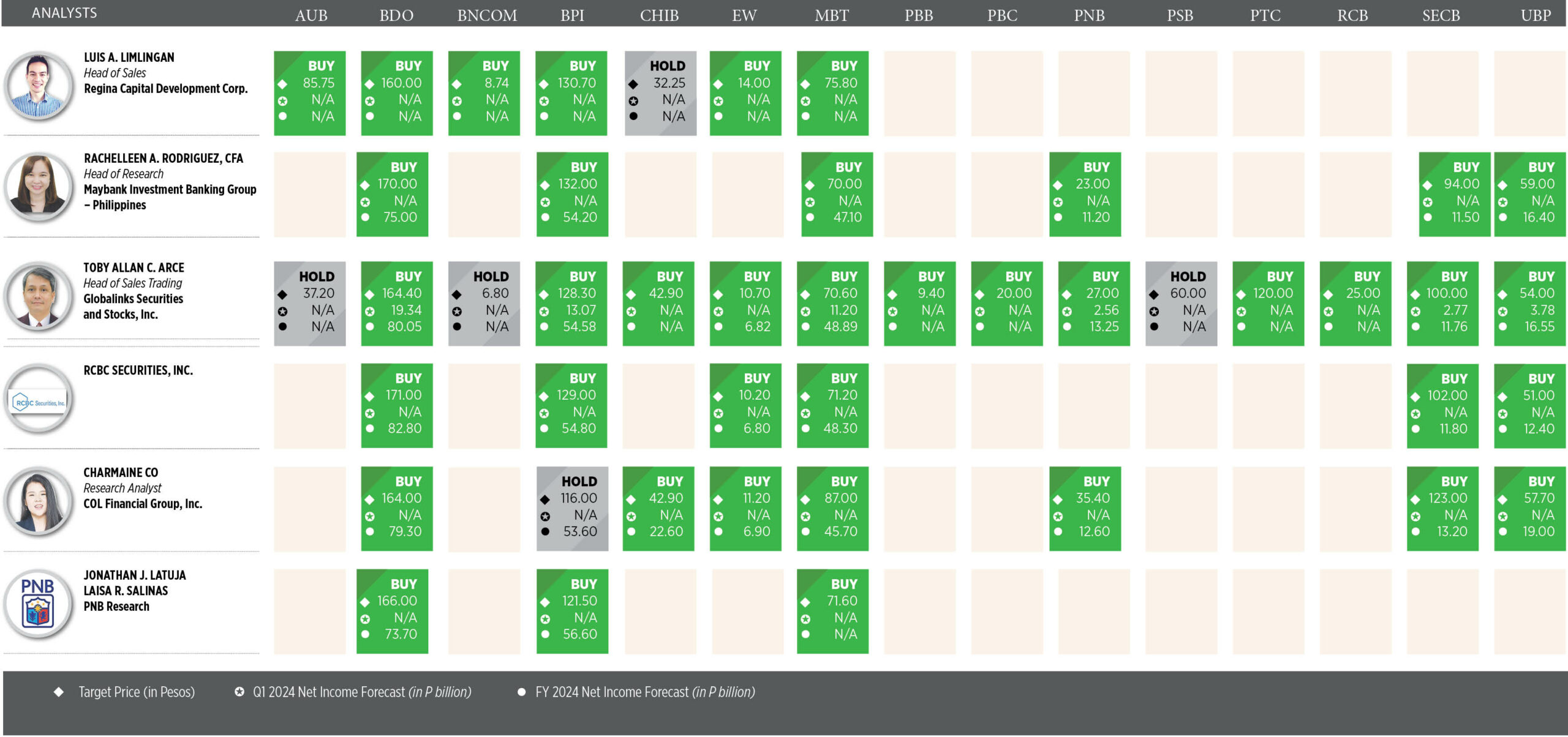Image resolution: width=1568 pixels, height=737 pixels.
Task: Select the EW column header
Action: (744, 15)
